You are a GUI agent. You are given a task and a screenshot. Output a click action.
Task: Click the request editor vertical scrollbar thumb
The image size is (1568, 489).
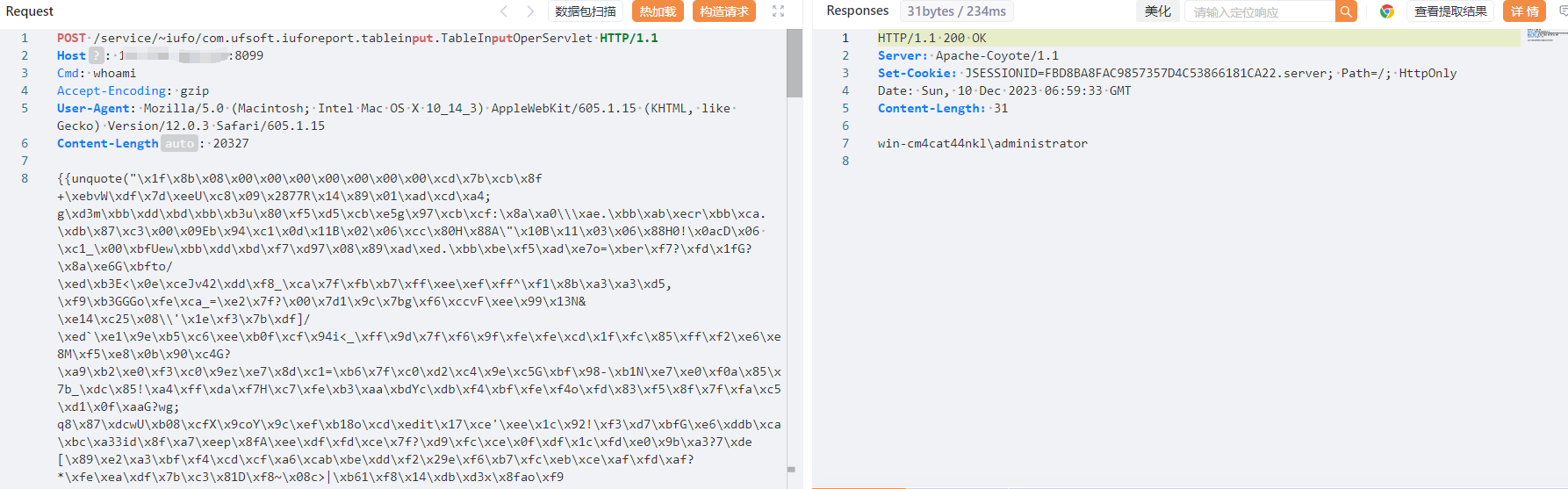795,63
